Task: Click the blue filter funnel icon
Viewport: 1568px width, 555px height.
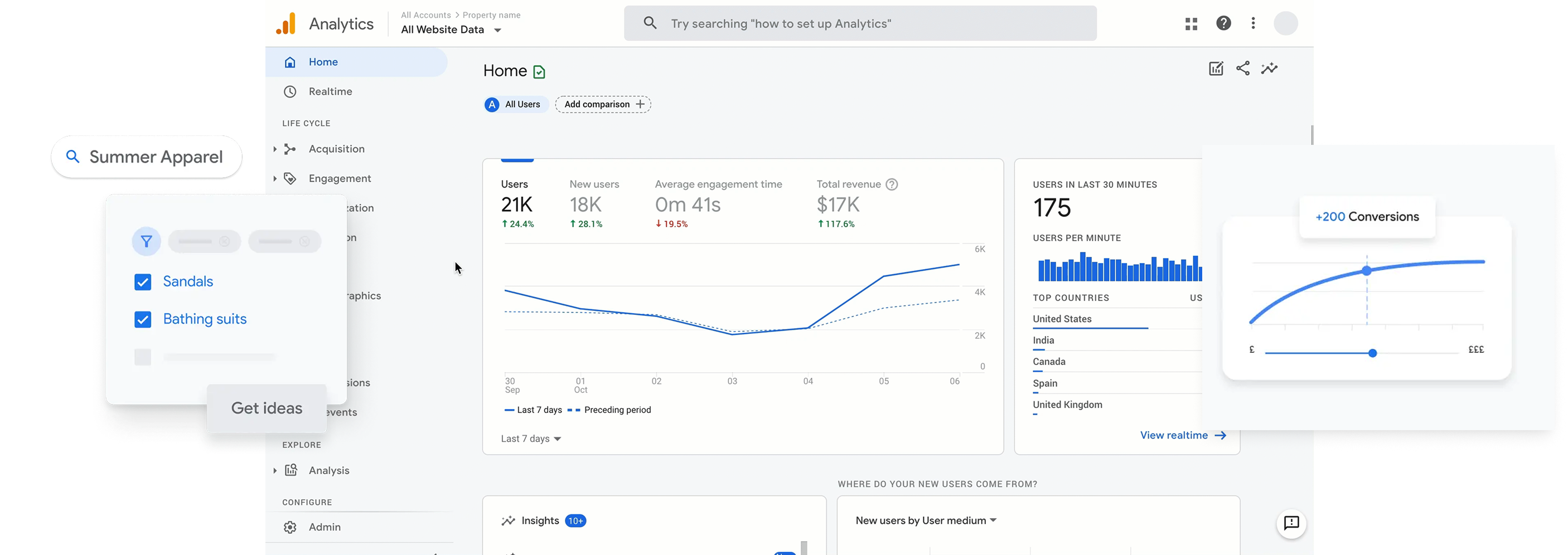Action: pyautogui.click(x=146, y=242)
